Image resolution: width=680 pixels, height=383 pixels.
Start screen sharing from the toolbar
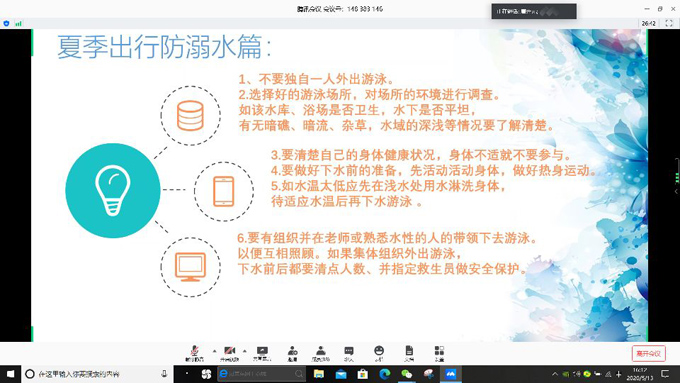point(262,353)
